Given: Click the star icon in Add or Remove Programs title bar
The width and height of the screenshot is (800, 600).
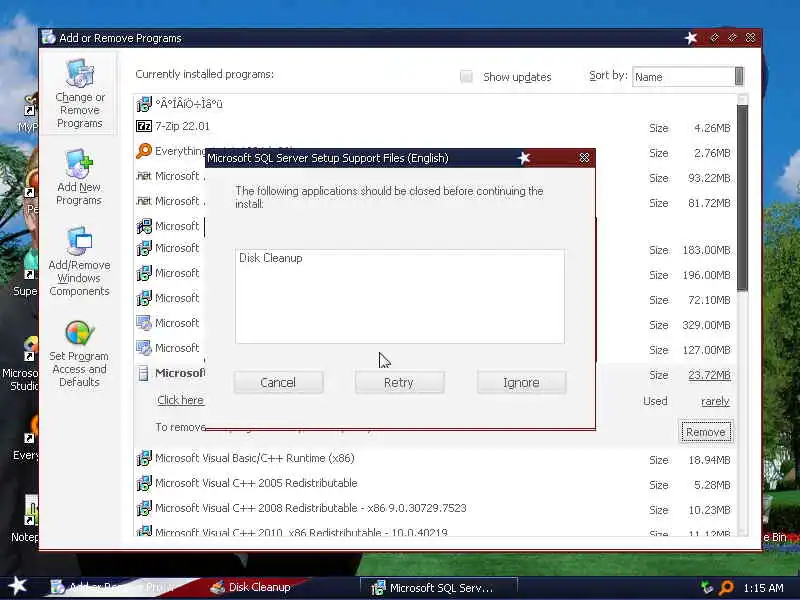Looking at the screenshot, I should (691, 38).
